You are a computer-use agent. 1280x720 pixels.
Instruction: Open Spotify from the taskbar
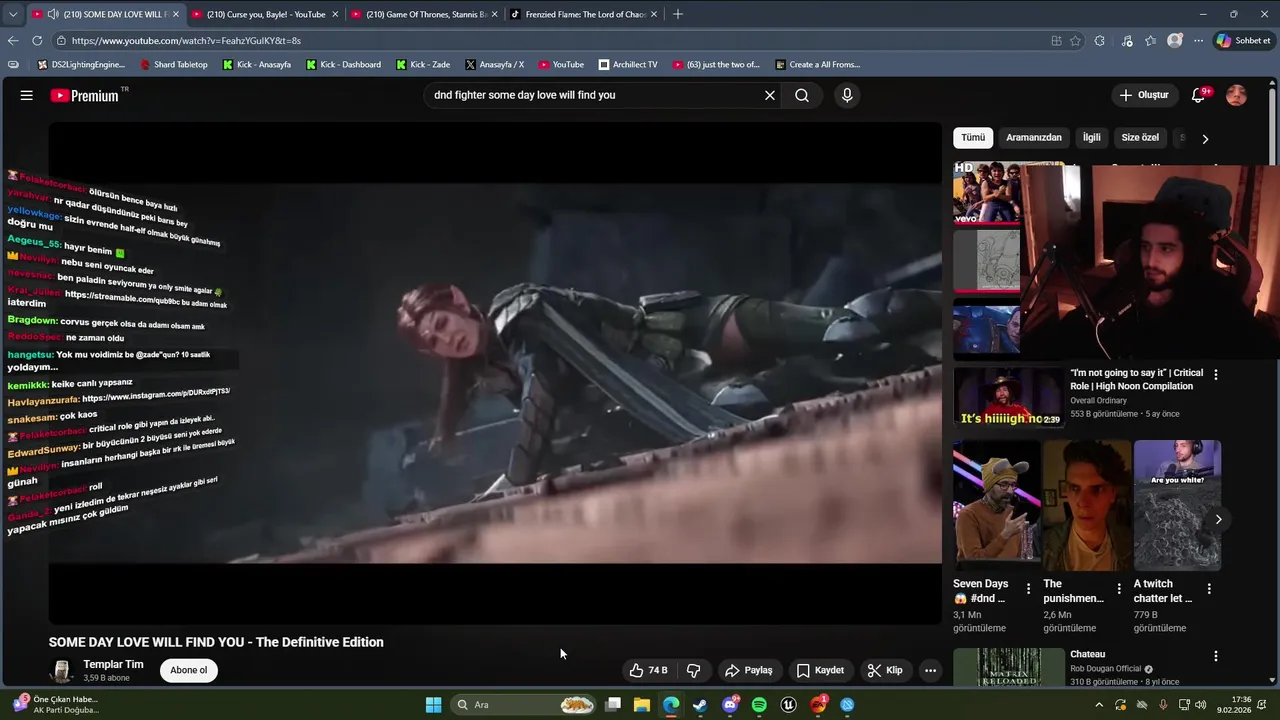(759, 705)
